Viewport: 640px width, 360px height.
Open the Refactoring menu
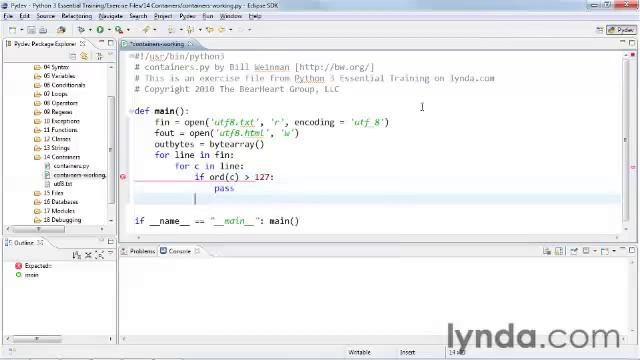coord(77,16)
